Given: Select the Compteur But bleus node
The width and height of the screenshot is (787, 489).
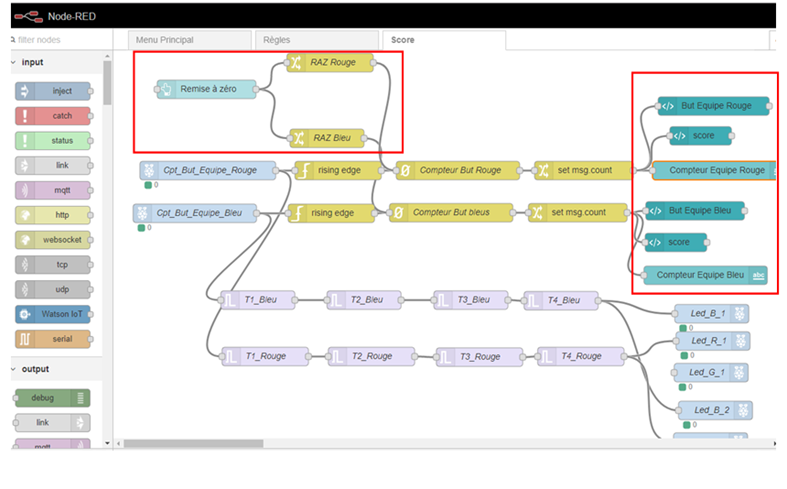Looking at the screenshot, I should click(451, 212).
